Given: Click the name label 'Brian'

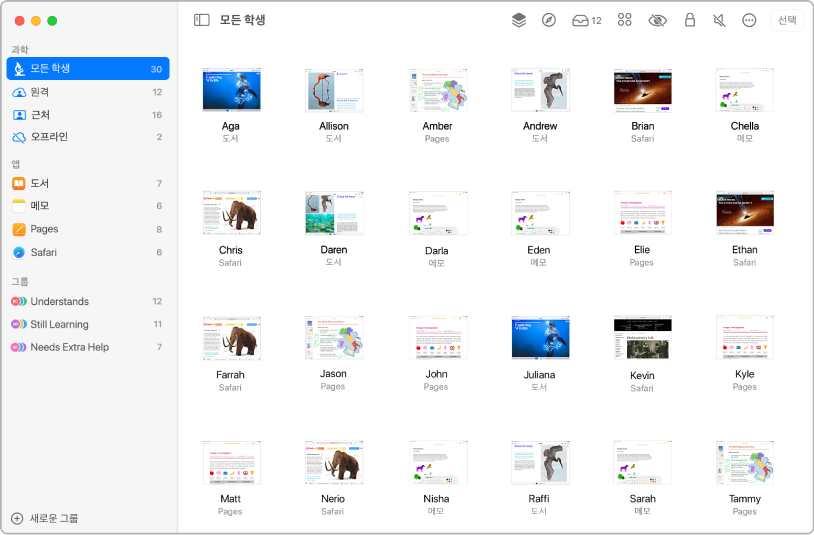Looking at the screenshot, I should (x=643, y=126).
